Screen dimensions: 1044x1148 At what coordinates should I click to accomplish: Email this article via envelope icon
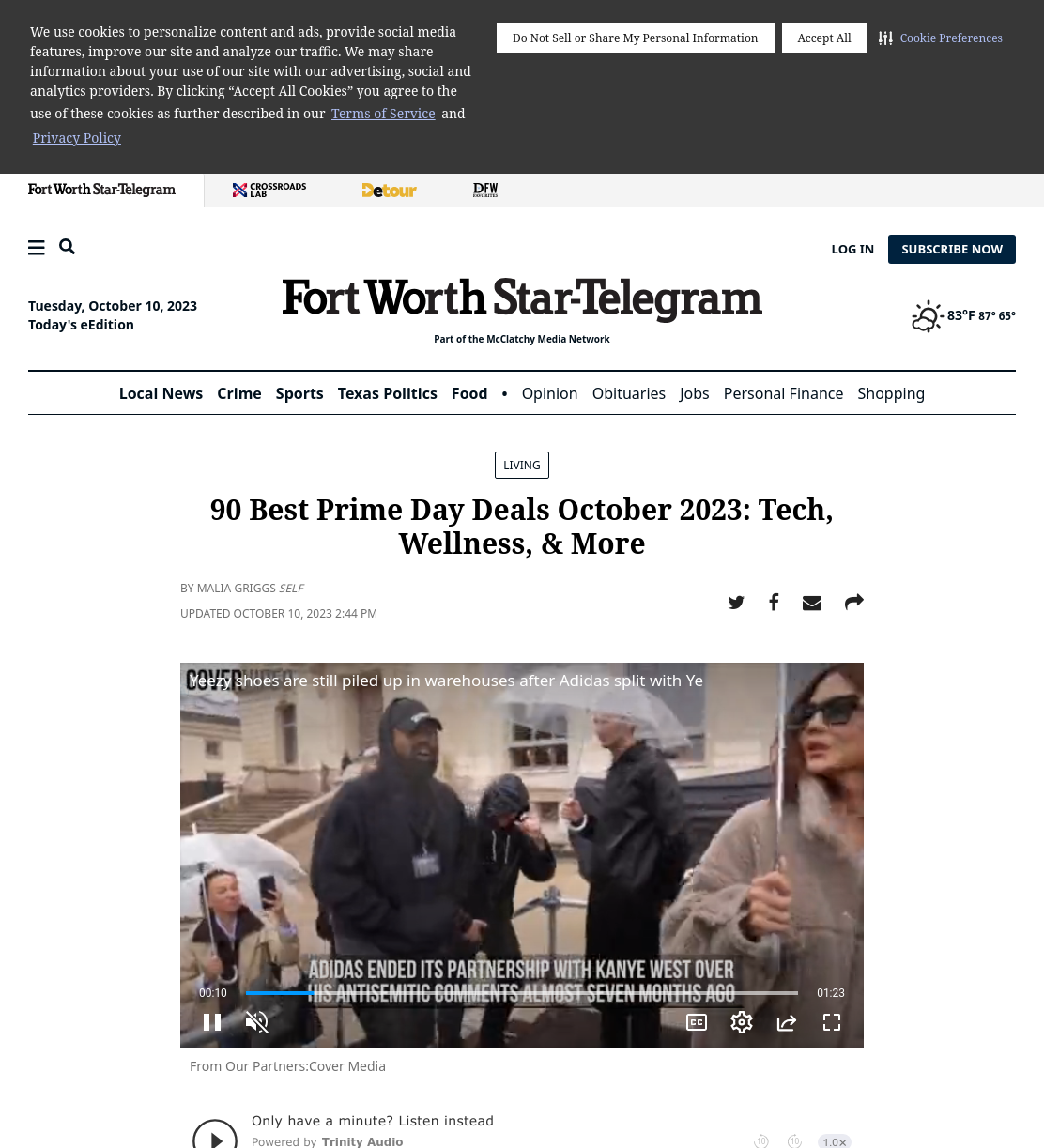coord(812,603)
